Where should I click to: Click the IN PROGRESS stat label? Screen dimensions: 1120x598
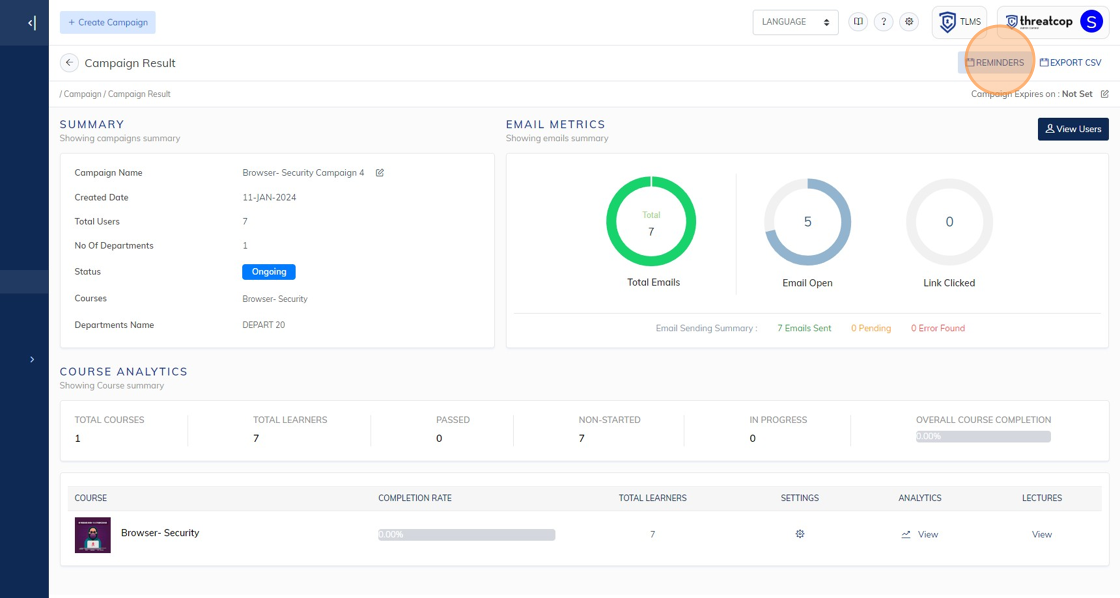click(x=778, y=420)
